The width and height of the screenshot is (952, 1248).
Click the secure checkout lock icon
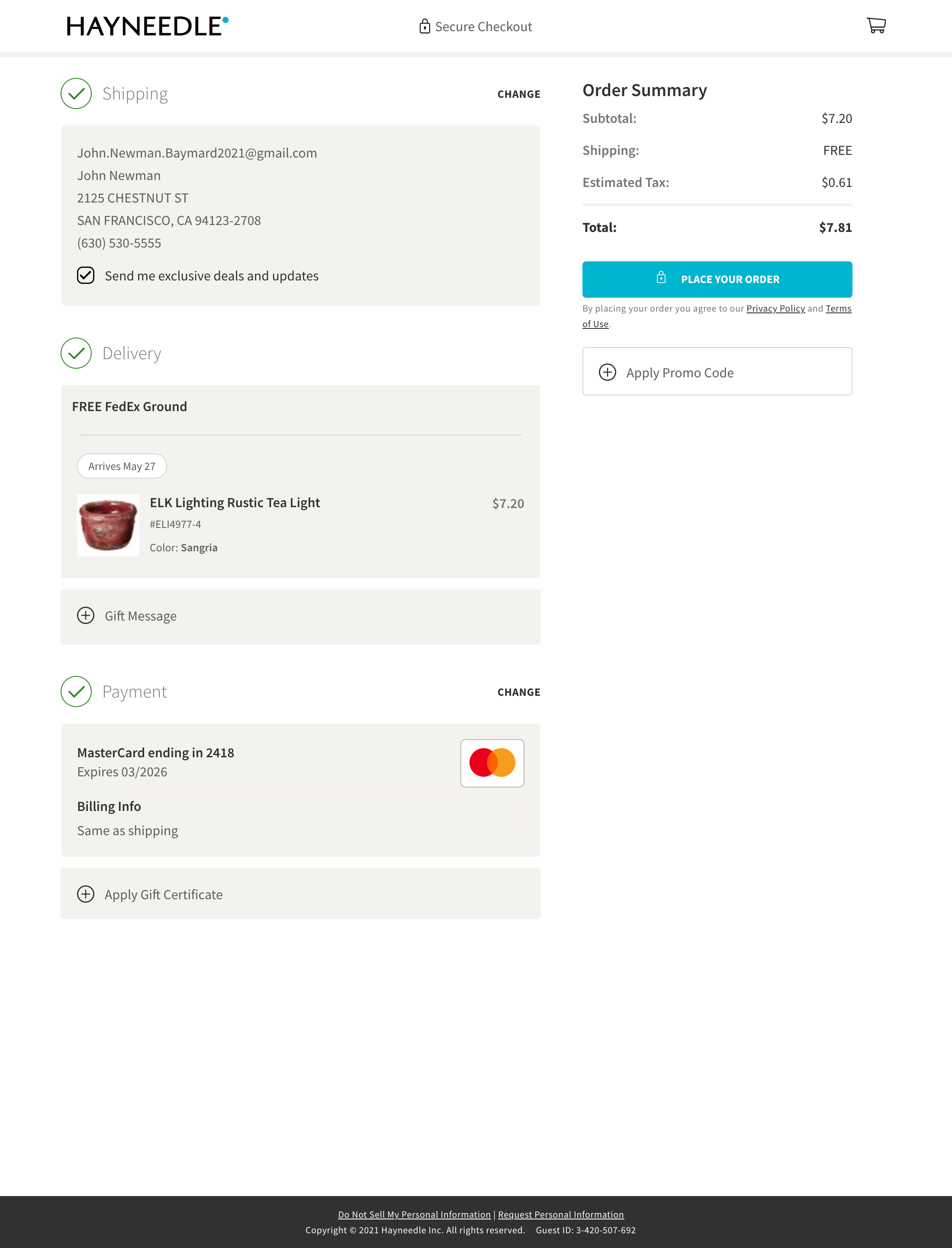pyautogui.click(x=425, y=26)
